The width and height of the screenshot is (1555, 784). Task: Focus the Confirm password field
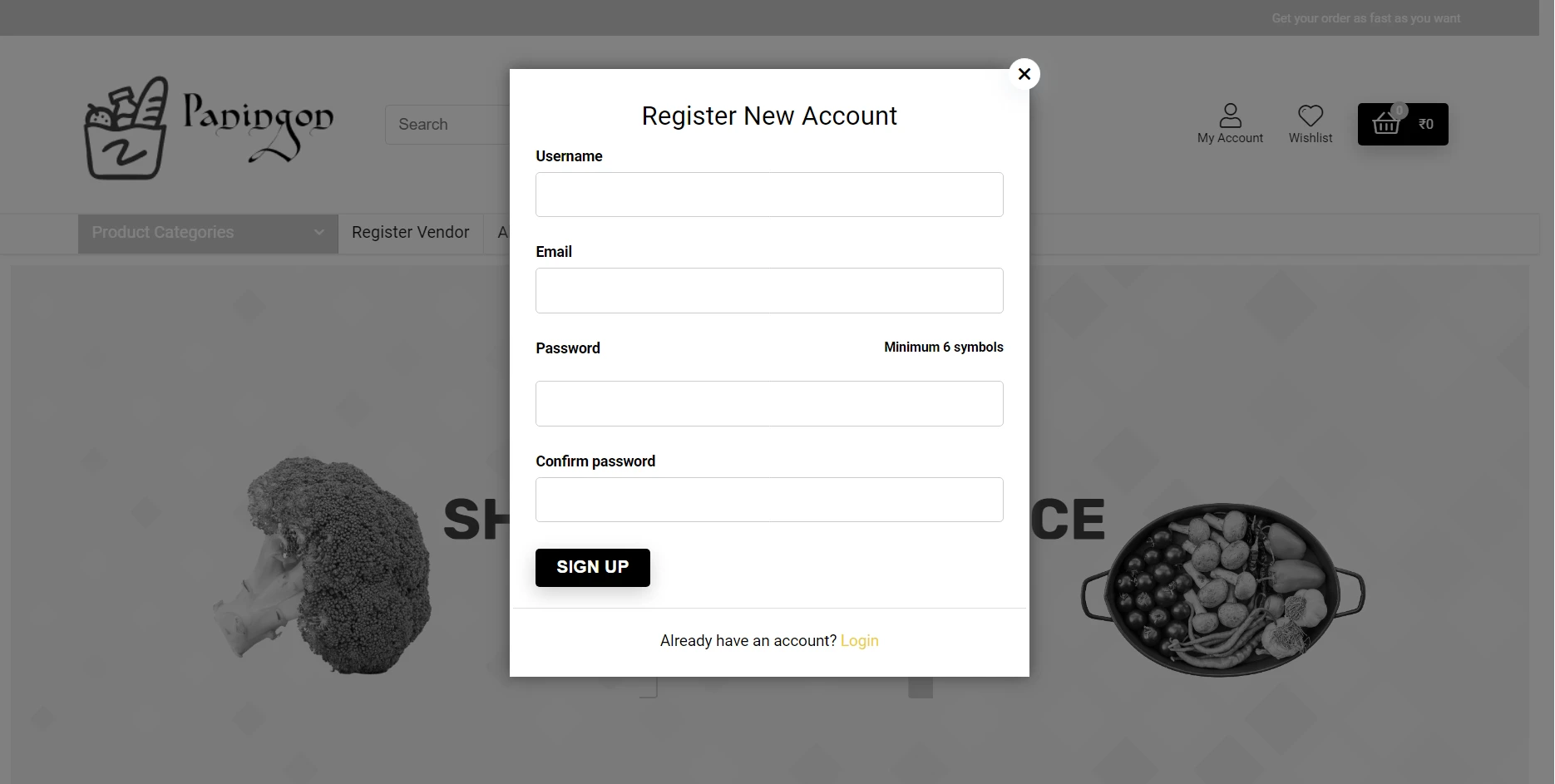pos(769,500)
